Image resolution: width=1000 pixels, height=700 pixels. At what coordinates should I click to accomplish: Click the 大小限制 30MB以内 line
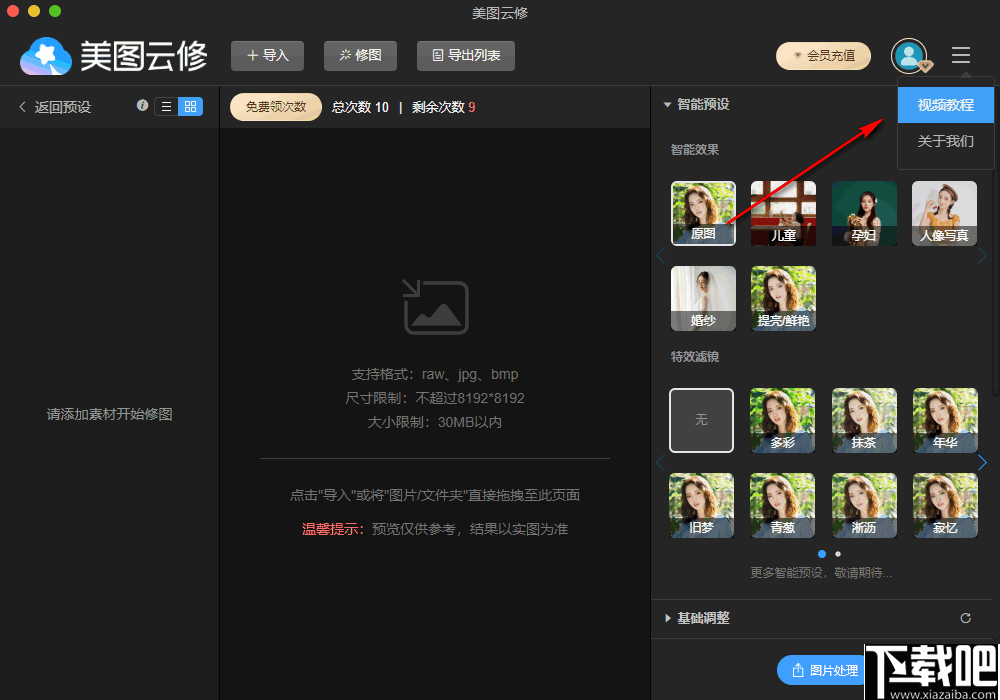pos(435,422)
